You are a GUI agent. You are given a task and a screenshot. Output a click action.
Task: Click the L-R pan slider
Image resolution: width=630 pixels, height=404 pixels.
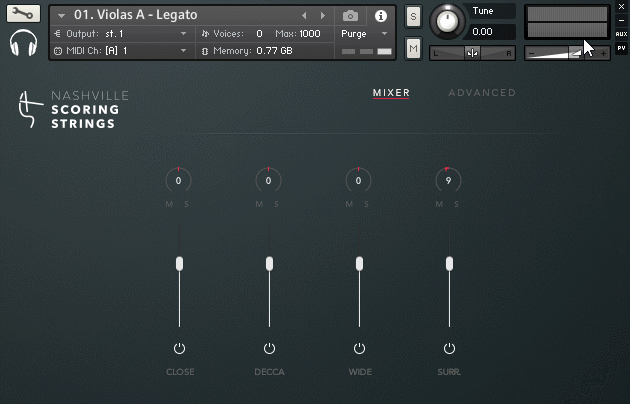[472, 53]
